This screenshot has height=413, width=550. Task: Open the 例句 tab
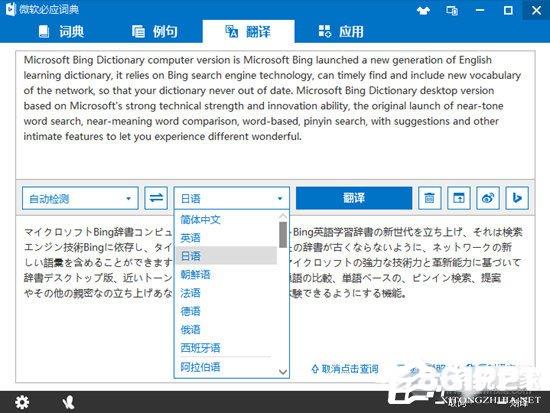click(155, 32)
